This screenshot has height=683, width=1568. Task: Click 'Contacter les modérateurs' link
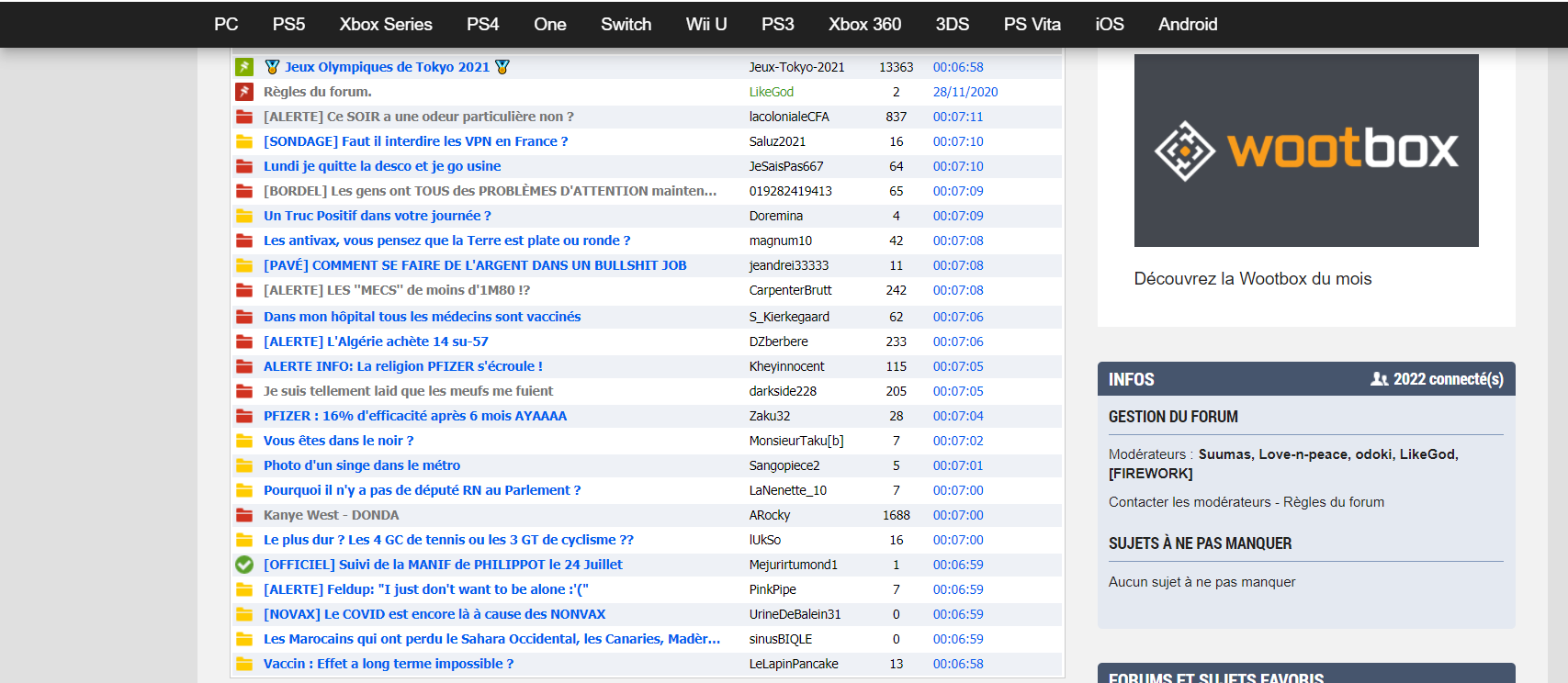point(1190,502)
